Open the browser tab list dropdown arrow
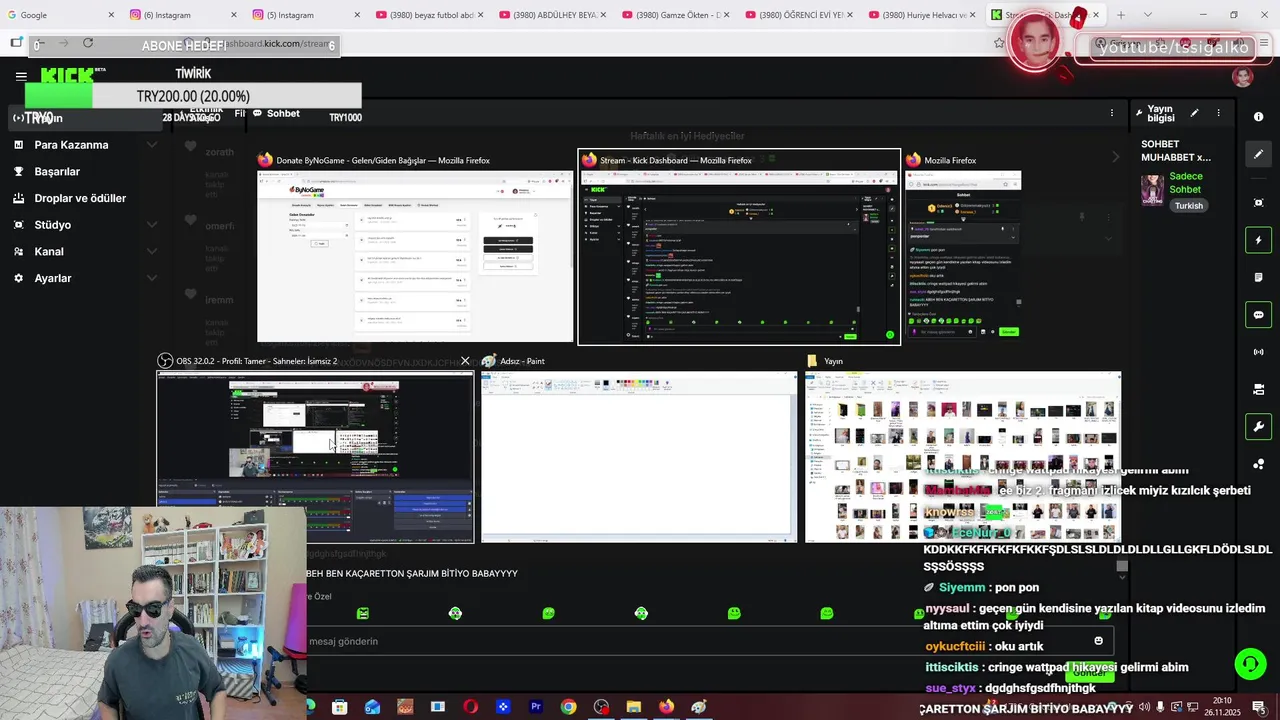Viewport: 1280px width, 720px height. 1147,15
